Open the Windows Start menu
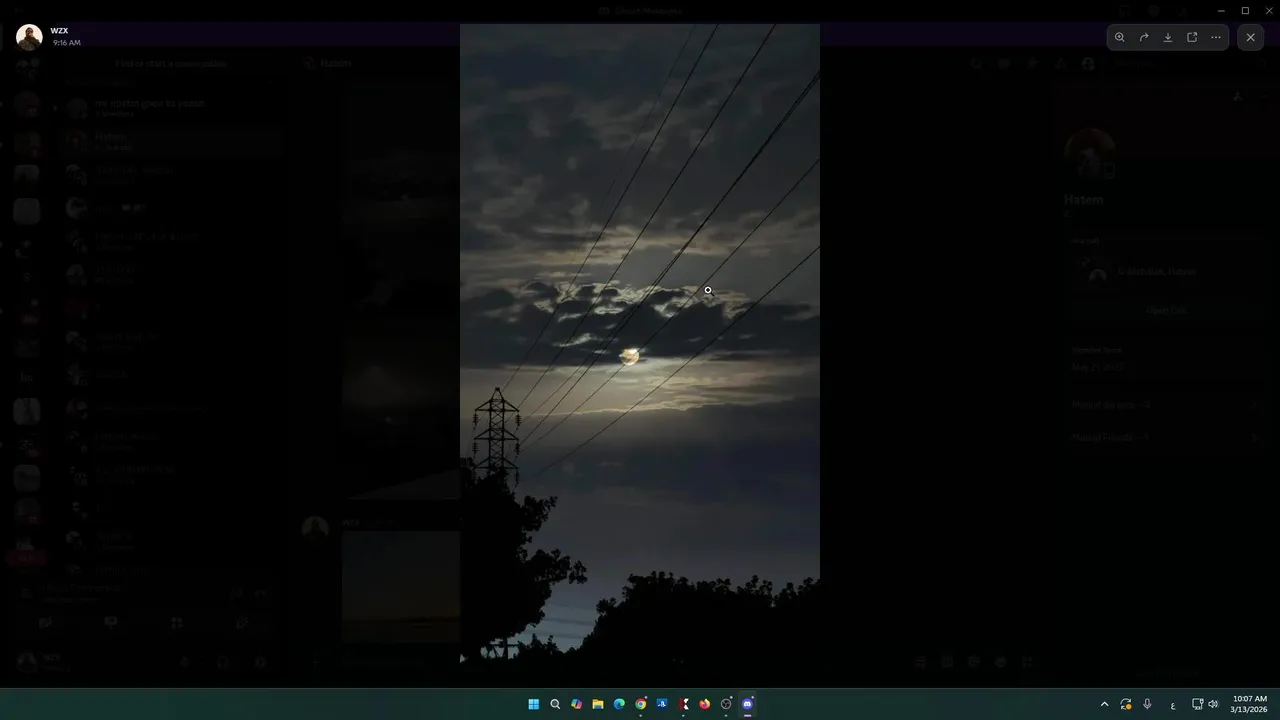 [x=533, y=704]
